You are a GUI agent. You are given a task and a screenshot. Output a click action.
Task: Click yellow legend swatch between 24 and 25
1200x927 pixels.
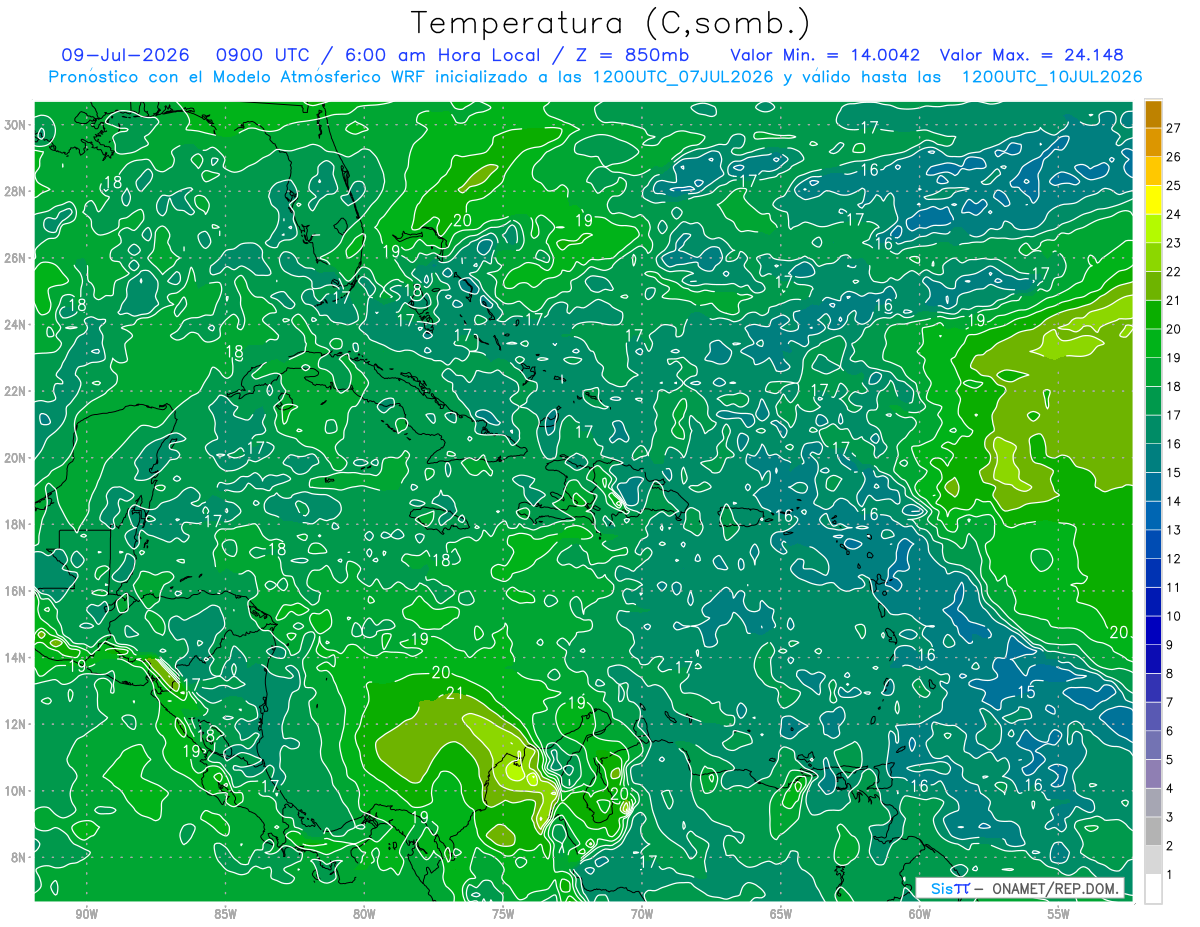[x=1153, y=200]
